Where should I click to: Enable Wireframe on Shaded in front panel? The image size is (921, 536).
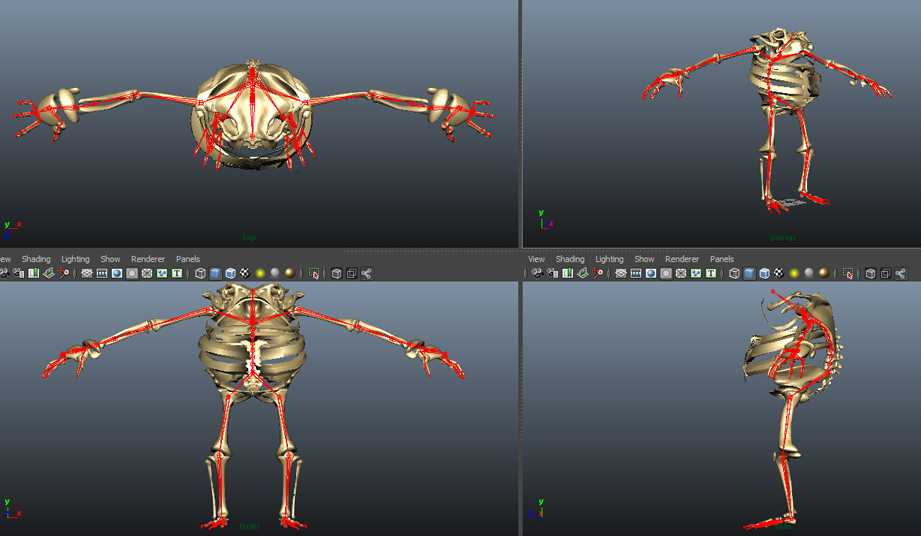point(230,273)
